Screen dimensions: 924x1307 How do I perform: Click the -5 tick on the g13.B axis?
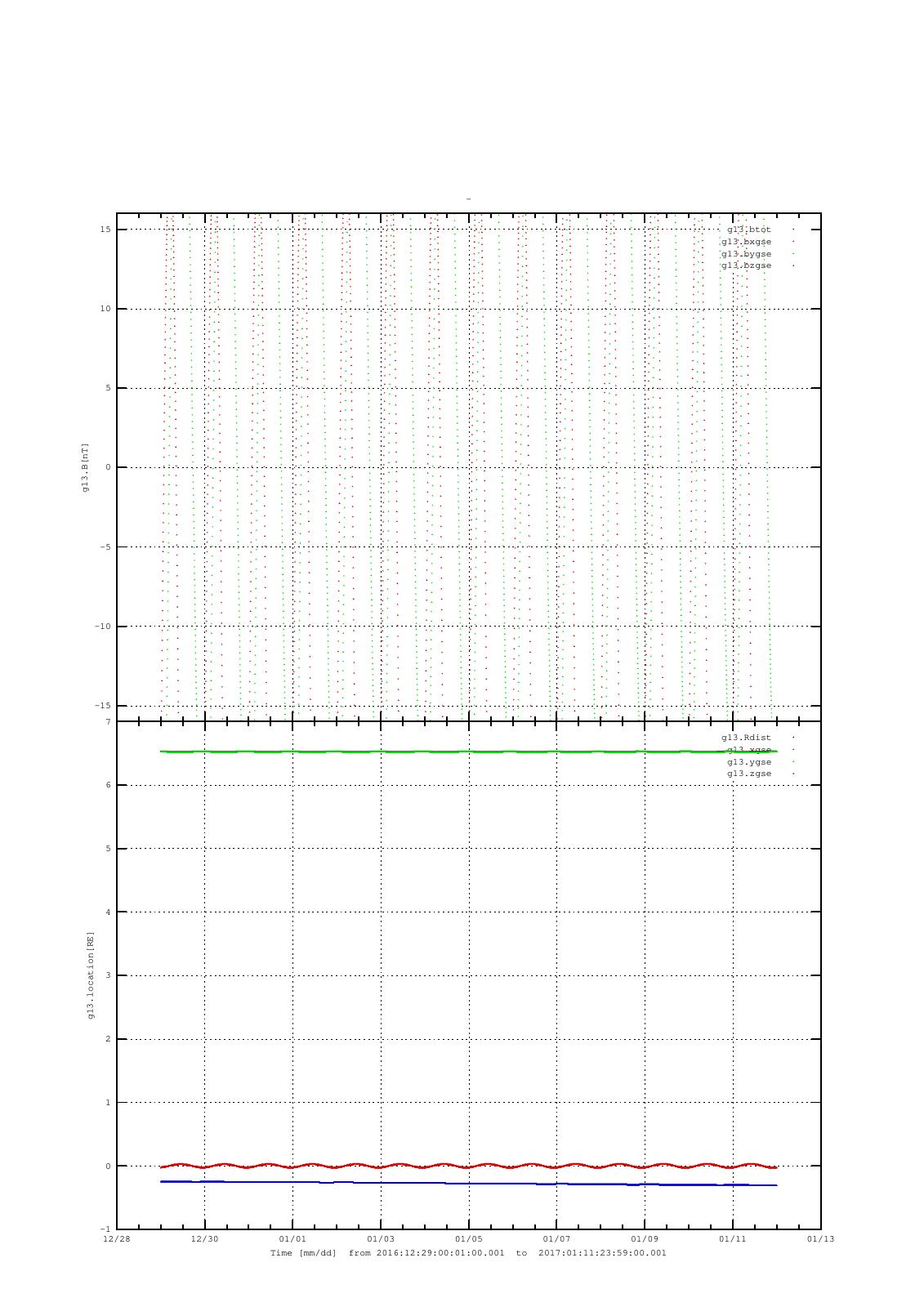(x=105, y=547)
